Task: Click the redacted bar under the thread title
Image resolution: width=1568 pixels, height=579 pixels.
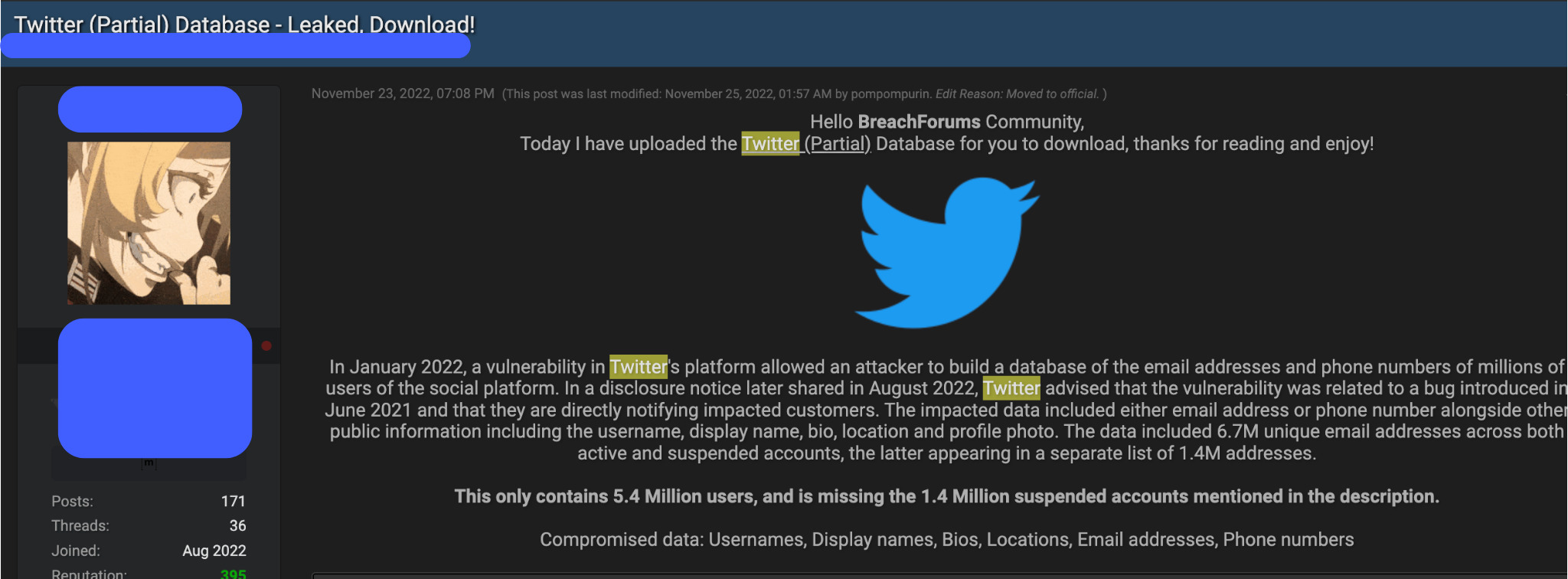Action: 236,47
